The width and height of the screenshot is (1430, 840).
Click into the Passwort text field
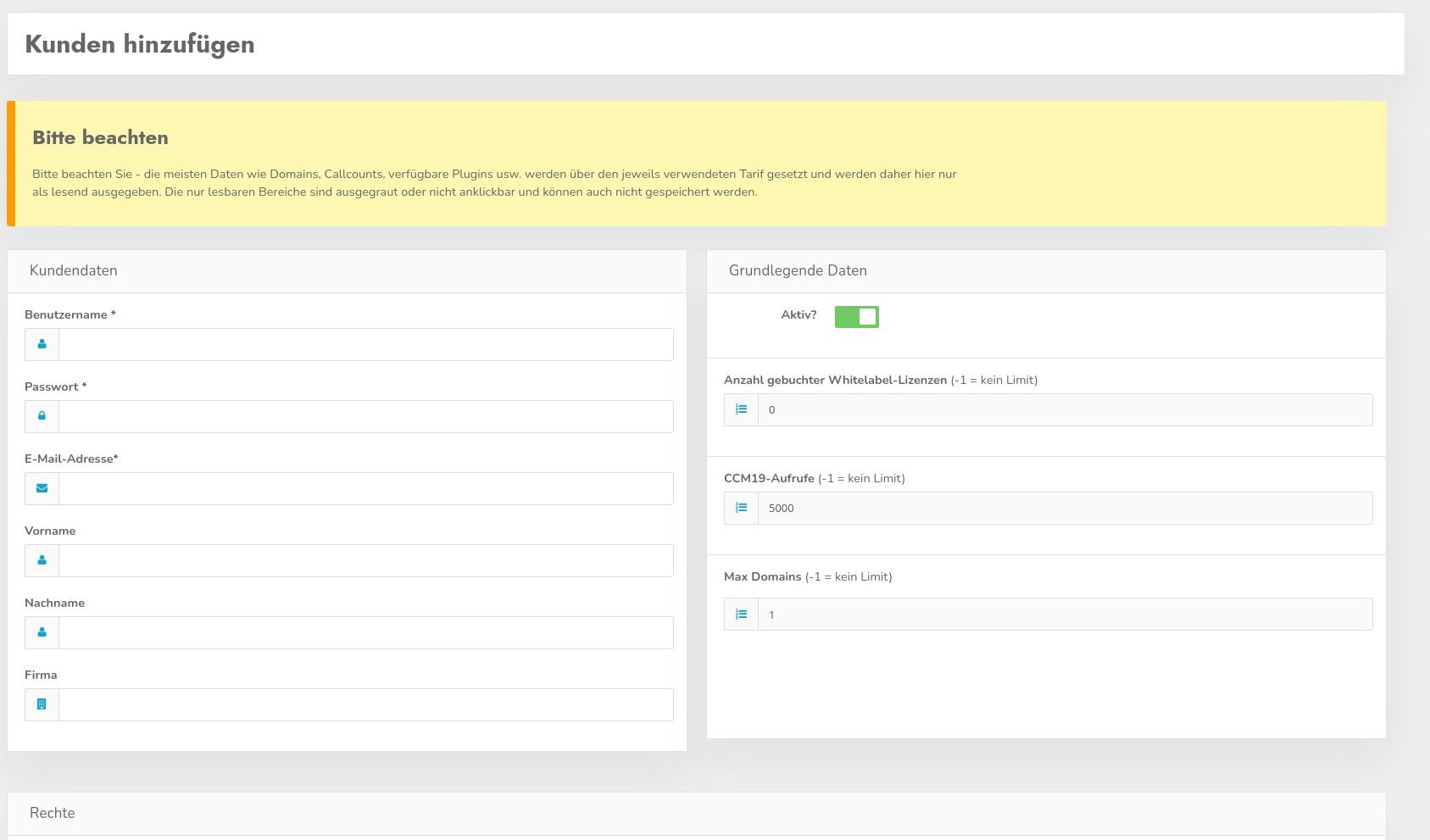[x=365, y=416]
